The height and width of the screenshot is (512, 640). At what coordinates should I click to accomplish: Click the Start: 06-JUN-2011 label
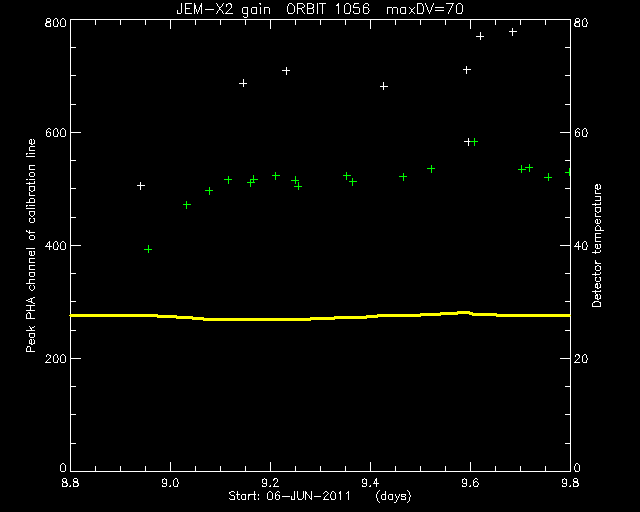pyautogui.click(x=289, y=496)
